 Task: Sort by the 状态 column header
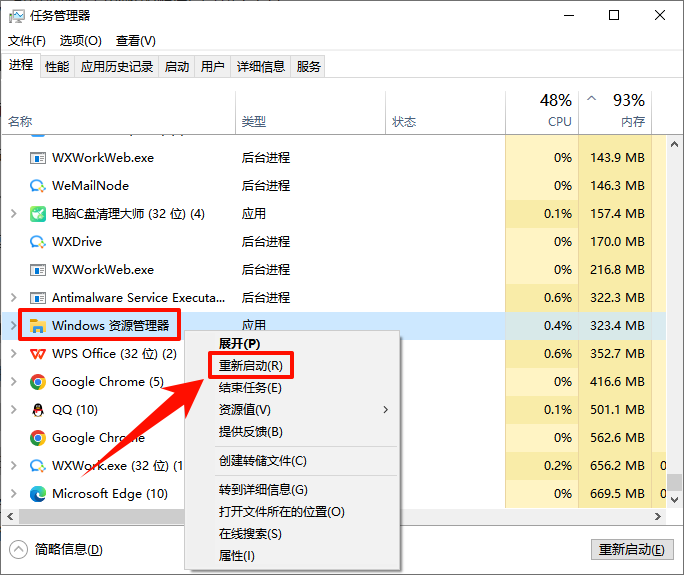point(445,113)
